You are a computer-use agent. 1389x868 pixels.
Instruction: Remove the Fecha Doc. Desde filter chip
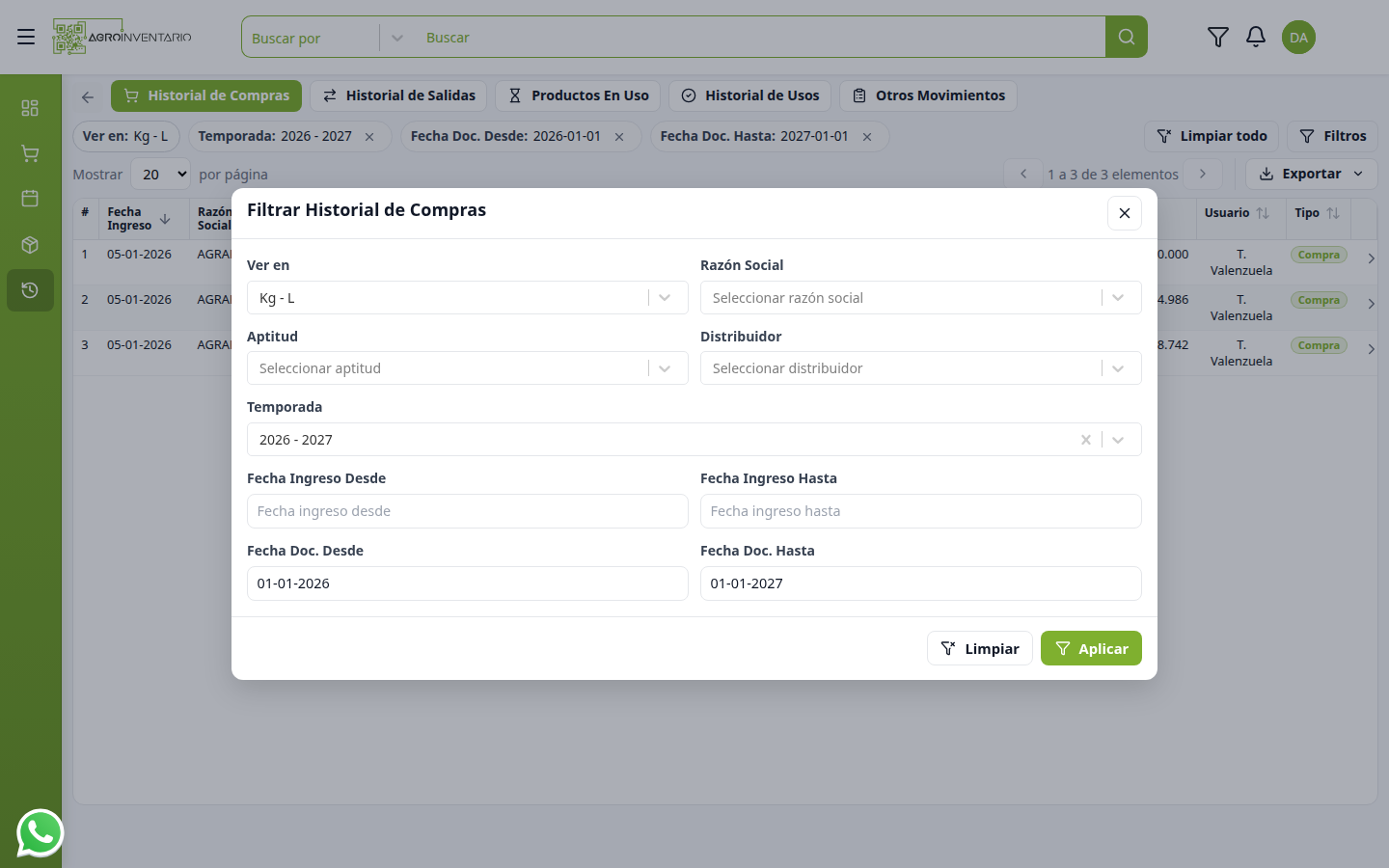tap(619, 137)
